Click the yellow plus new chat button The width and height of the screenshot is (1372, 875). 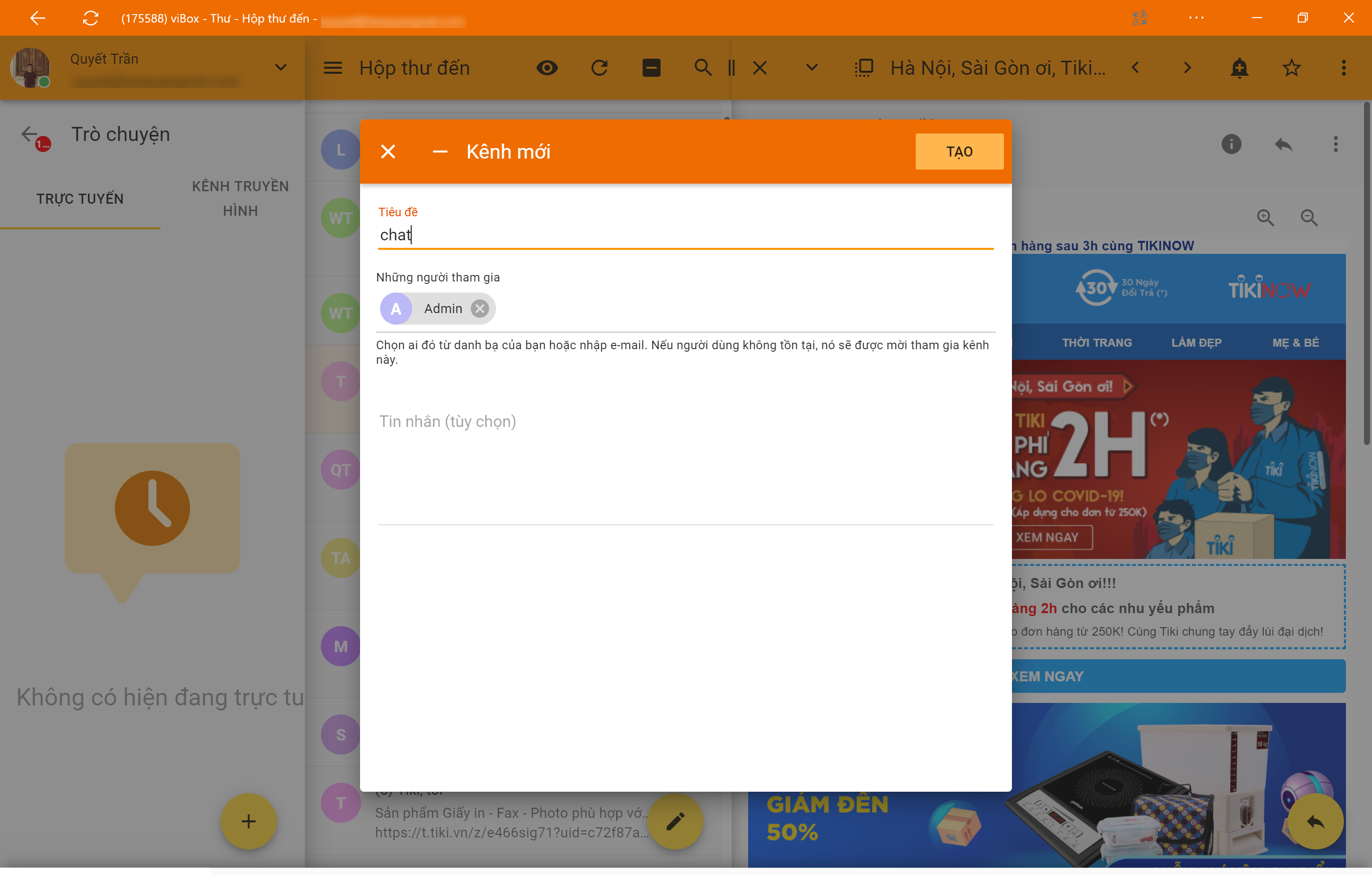click(x=248, y=821)
